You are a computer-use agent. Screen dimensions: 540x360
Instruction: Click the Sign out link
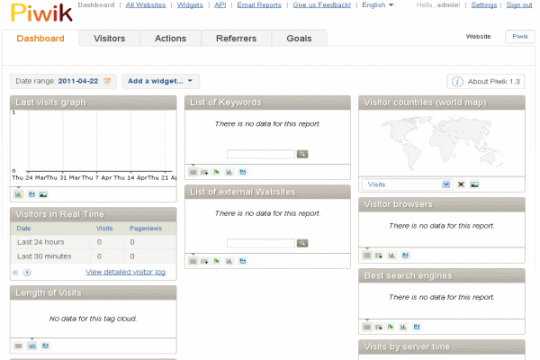point(519,5)
